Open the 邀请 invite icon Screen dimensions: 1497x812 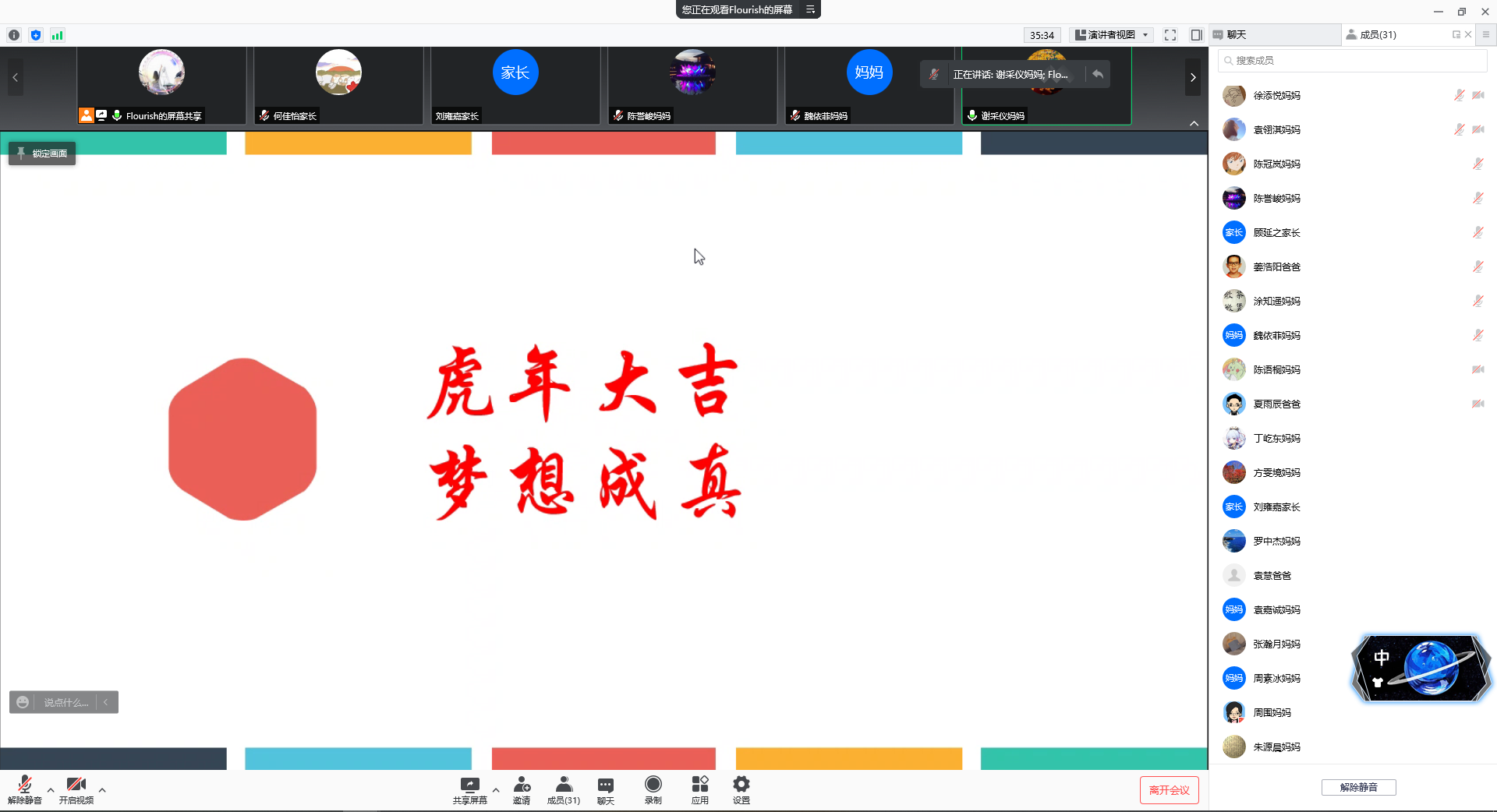[522, 785]
